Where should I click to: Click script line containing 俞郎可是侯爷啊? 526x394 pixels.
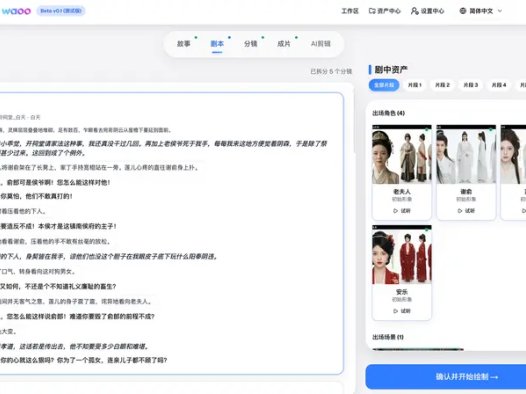point(55,183)
